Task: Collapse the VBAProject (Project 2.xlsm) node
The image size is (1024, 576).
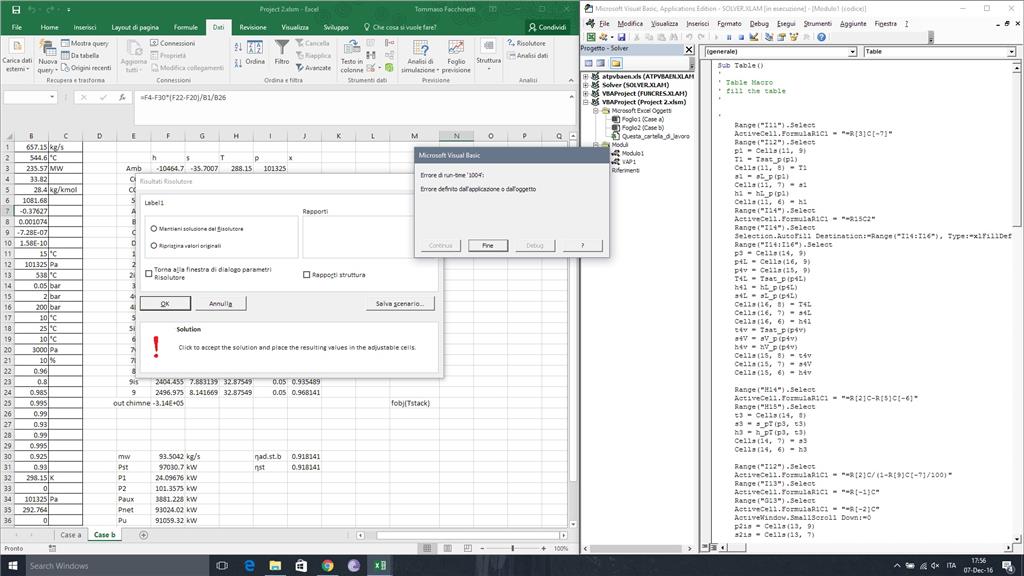Action: [586, 102]
